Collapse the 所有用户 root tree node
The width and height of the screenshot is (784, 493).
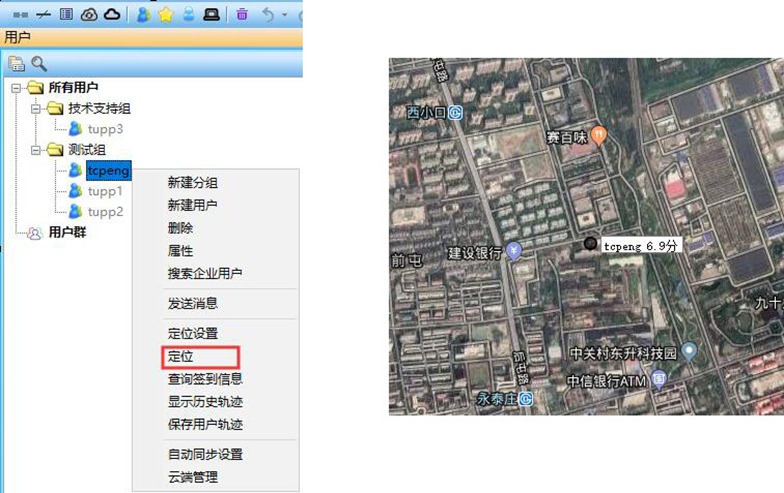17,88
